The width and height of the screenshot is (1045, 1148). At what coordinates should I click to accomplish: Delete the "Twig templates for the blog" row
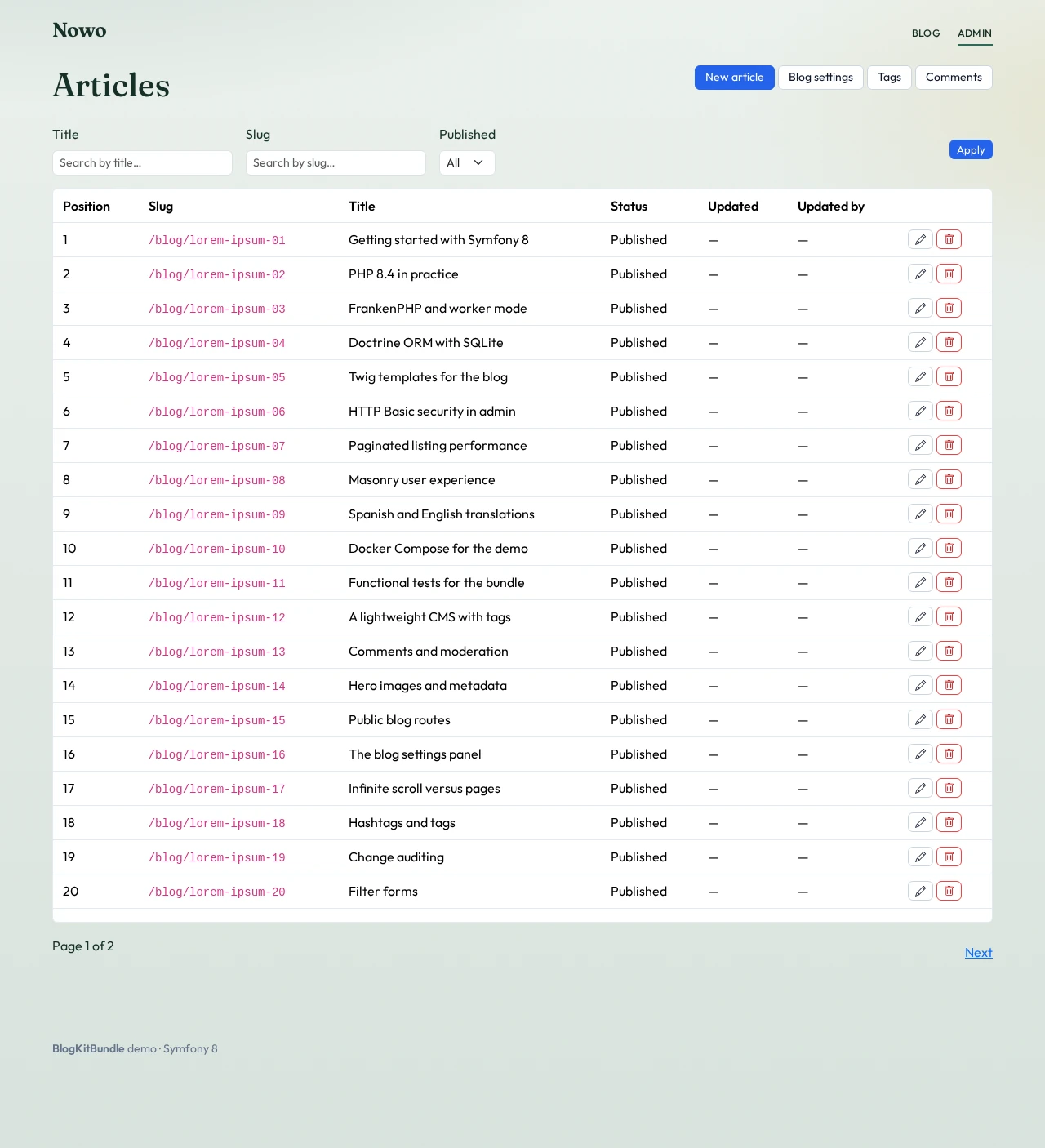pos(949,376)
